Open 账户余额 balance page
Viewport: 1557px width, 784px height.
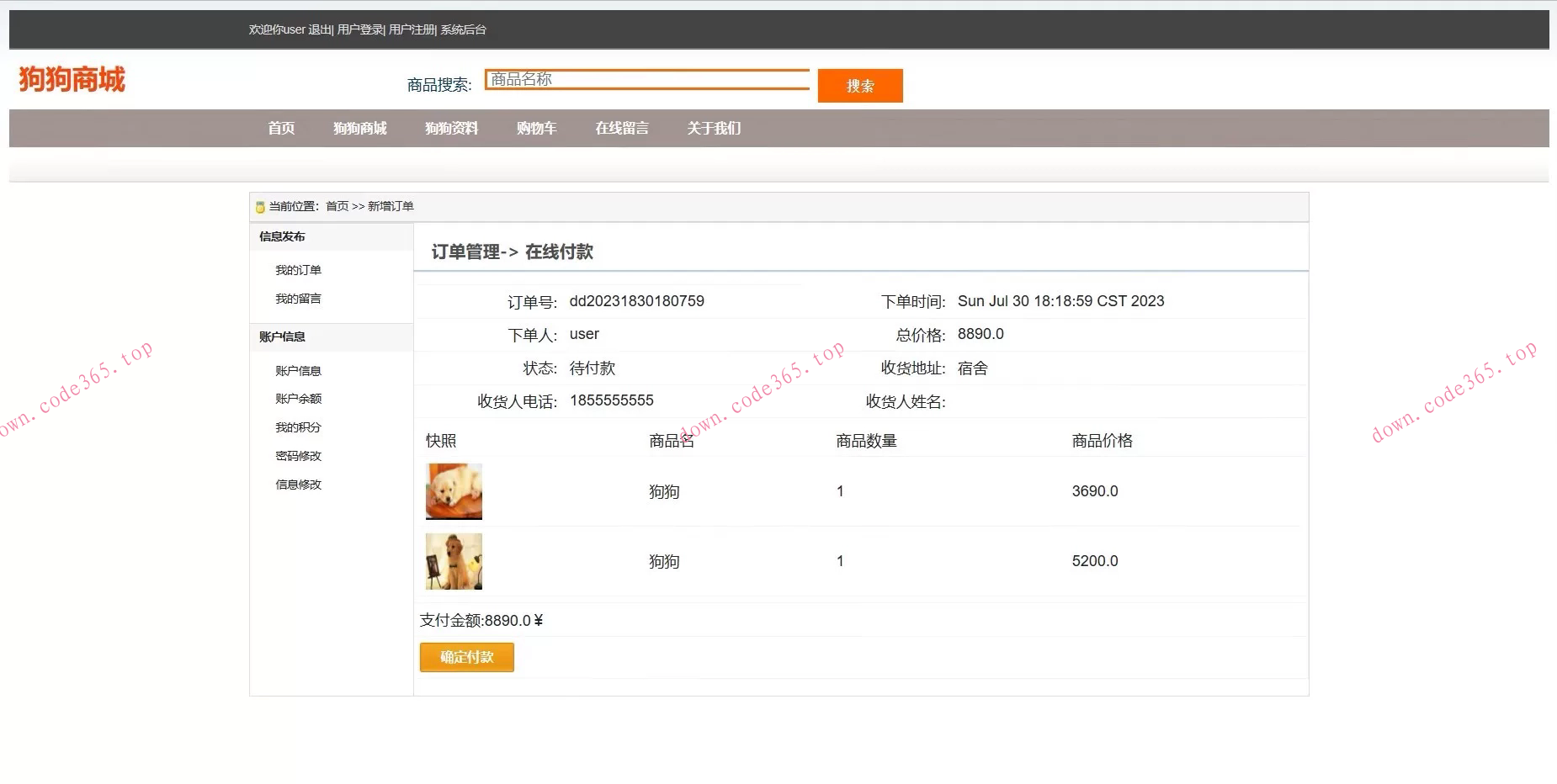[300, 398]
